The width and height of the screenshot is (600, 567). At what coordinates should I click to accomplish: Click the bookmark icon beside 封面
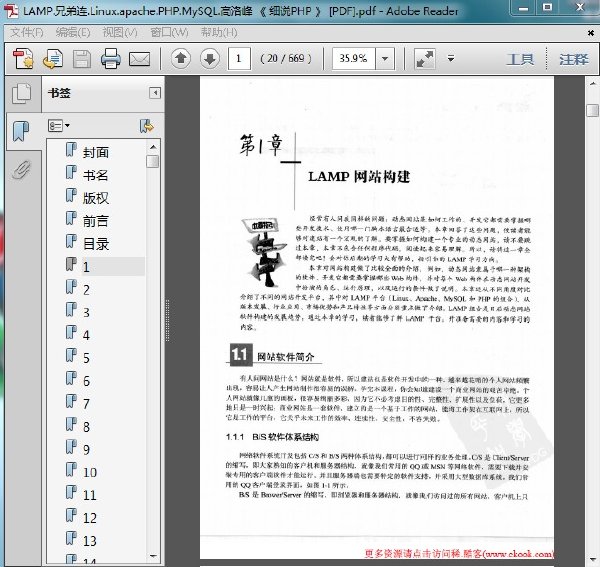coord(71,150)
